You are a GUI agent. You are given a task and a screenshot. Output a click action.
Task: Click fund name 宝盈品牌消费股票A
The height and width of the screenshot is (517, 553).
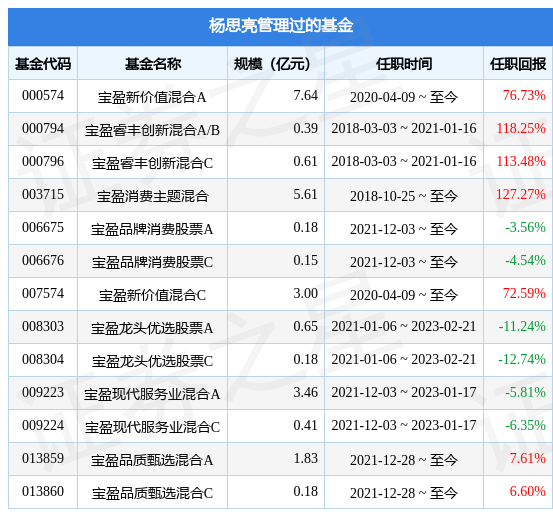pos(152,229)
